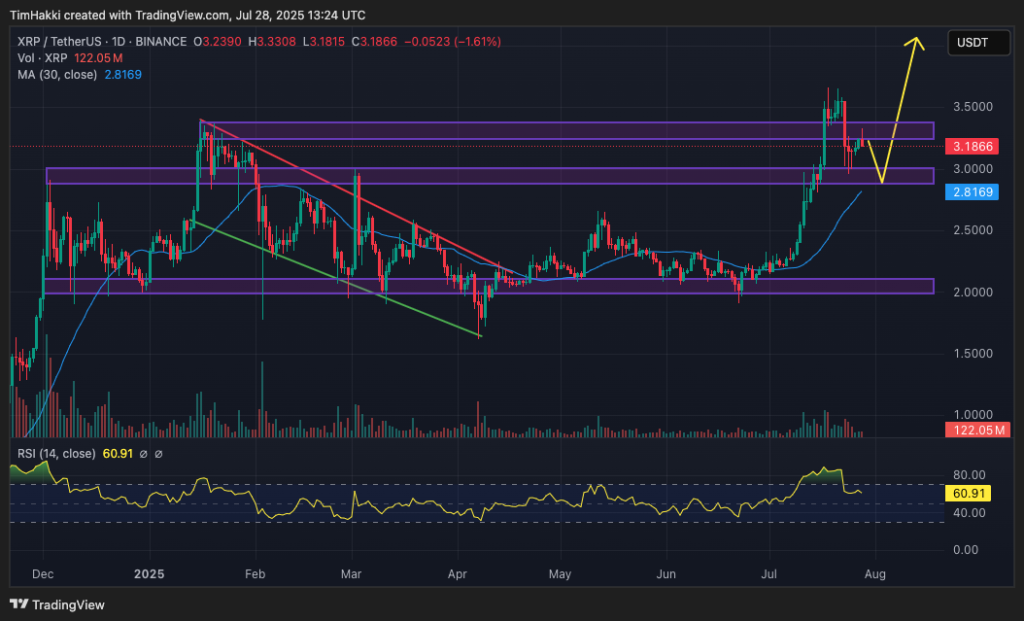Click the 3.5000 price axis label

pyautogui.click(x=976, y=106)
